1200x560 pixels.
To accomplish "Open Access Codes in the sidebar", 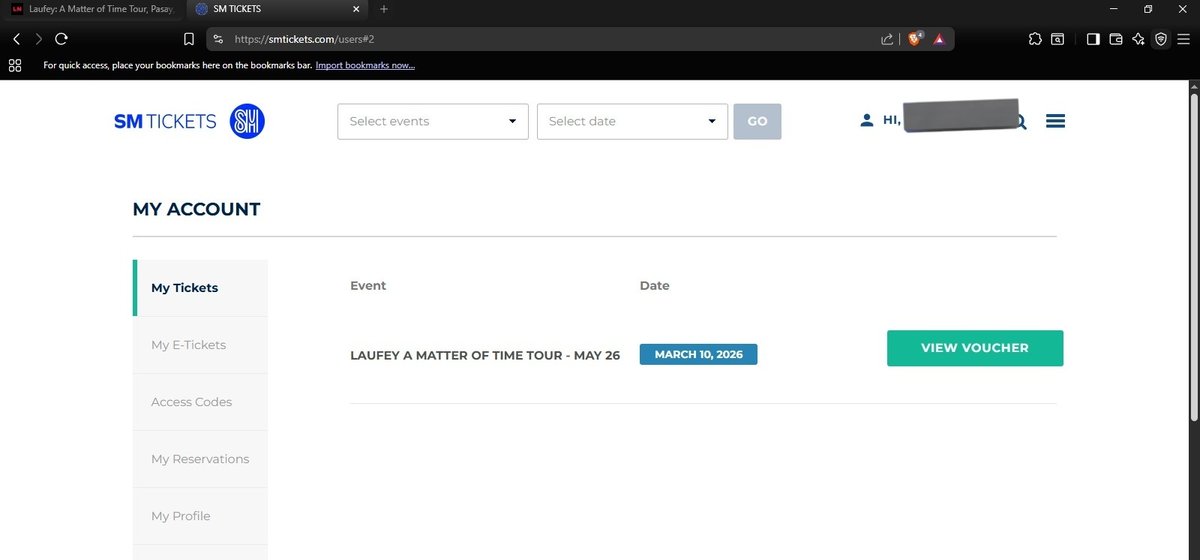I will point(200,402).
